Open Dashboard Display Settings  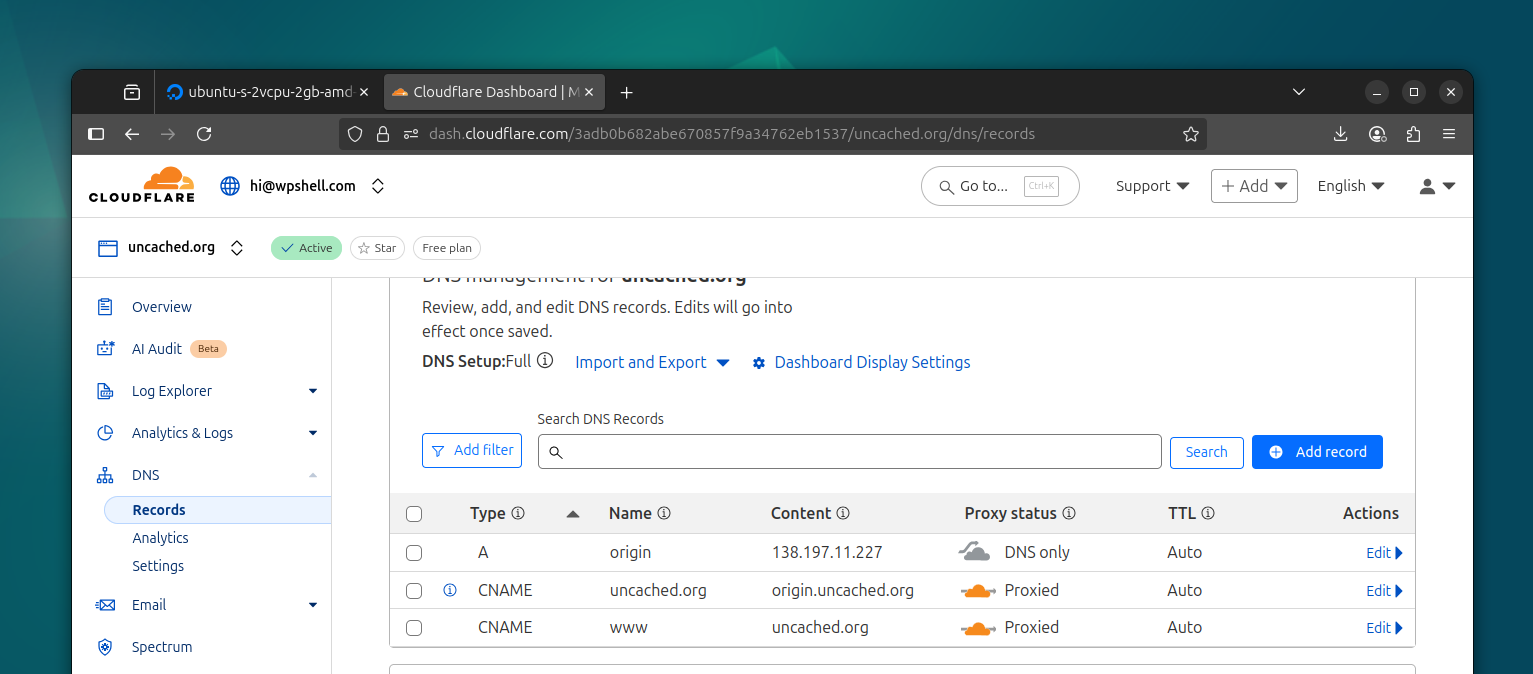click(861, 362)
